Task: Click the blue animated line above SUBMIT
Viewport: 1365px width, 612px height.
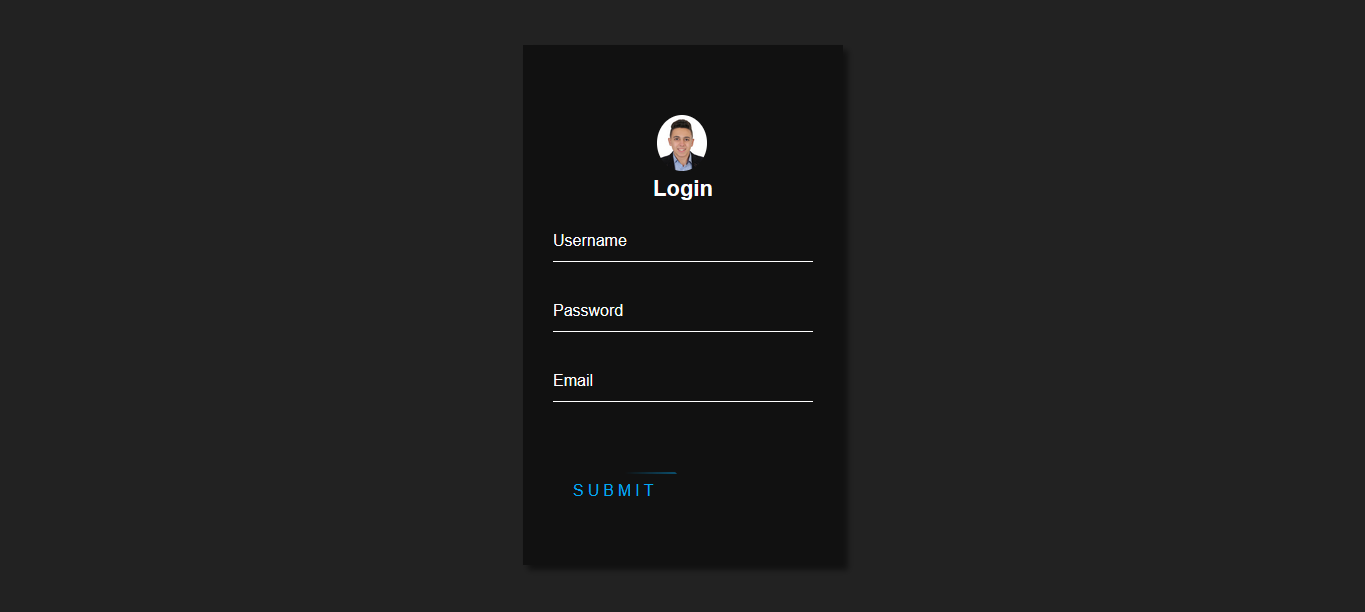Action: 650,473
